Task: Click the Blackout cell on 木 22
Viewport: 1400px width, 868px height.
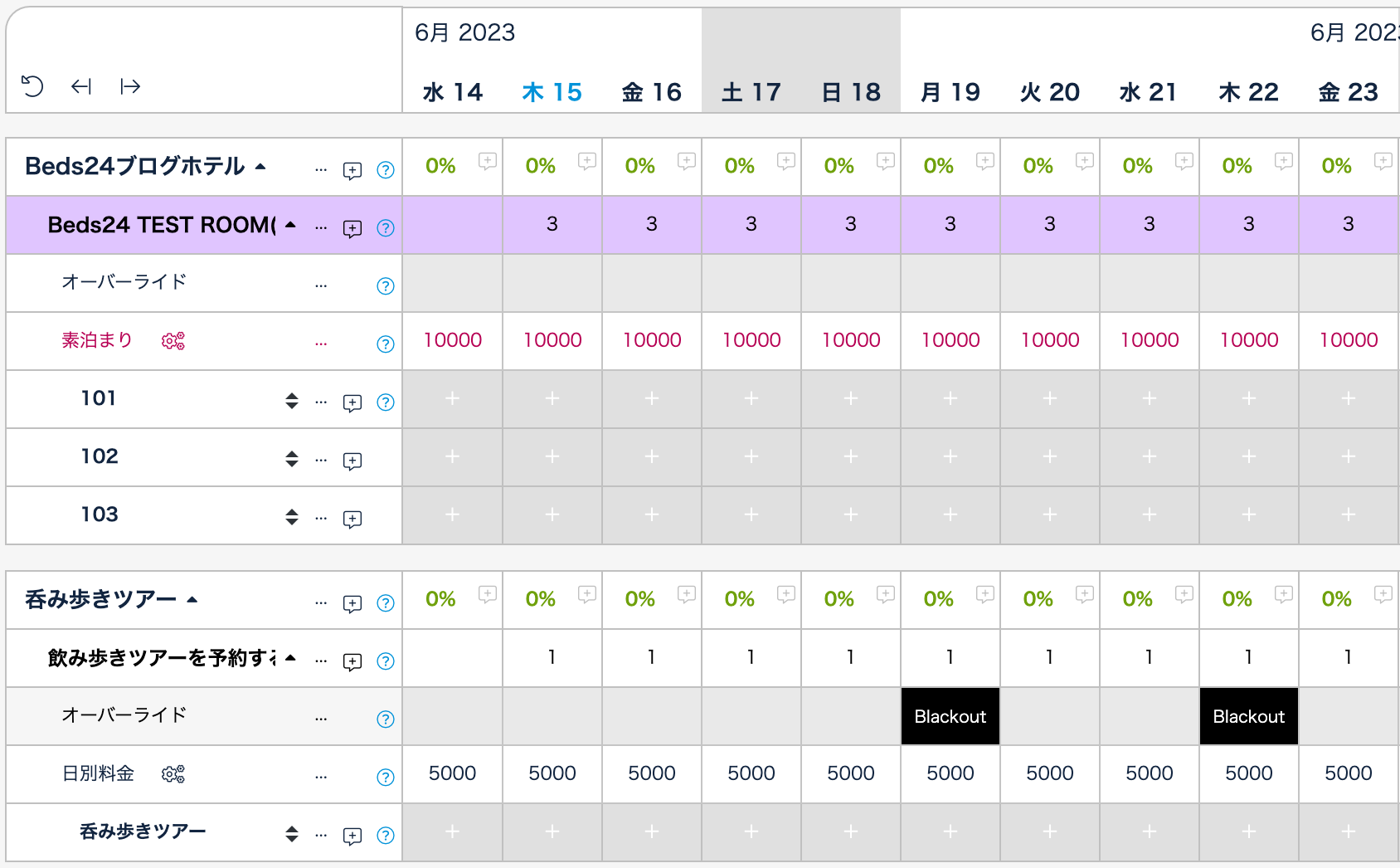Action: pyautogui.click(x=1248, y=716)
